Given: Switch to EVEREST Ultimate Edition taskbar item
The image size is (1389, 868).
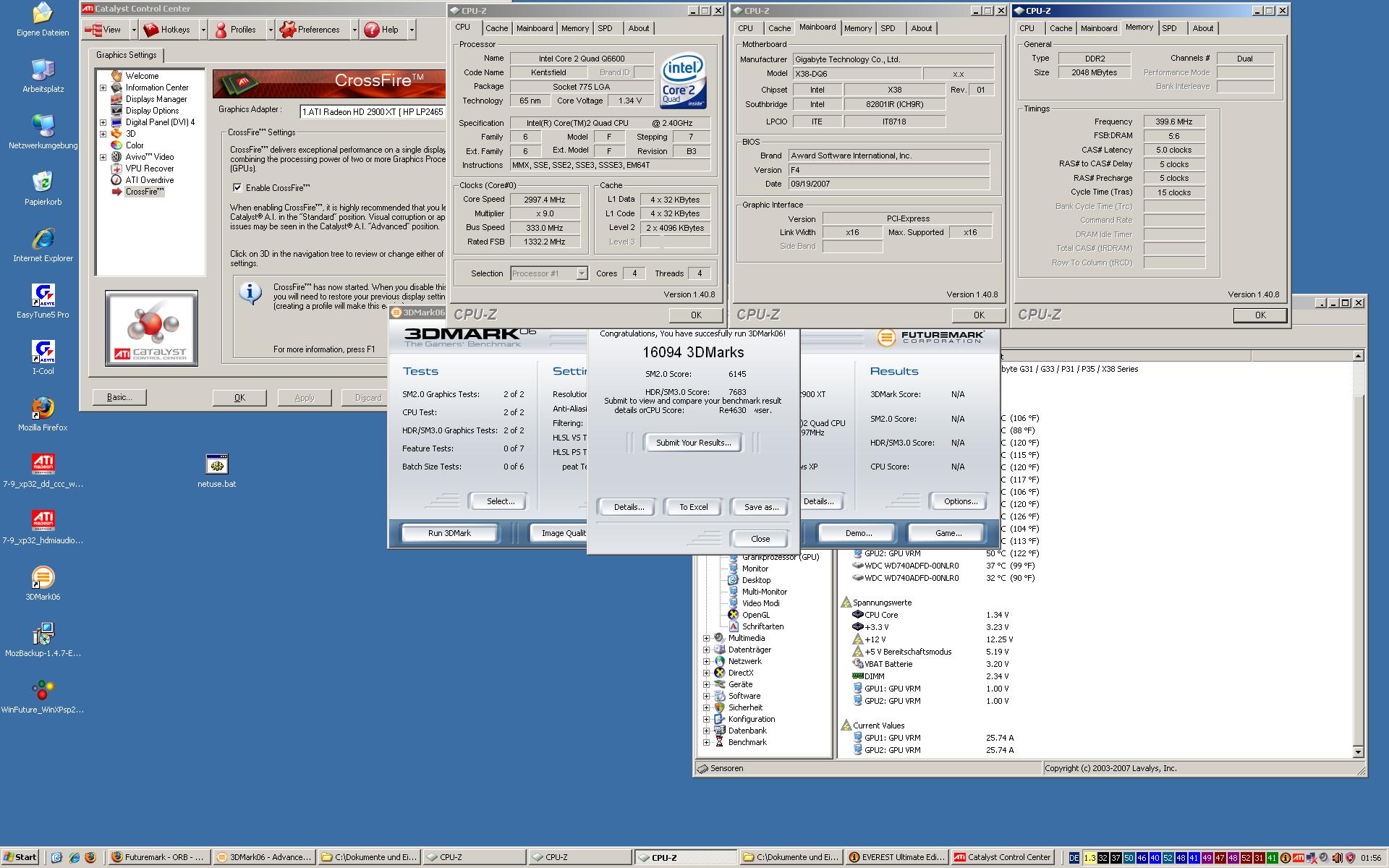Looking at the screenshot, I should (x=896, y=858).
